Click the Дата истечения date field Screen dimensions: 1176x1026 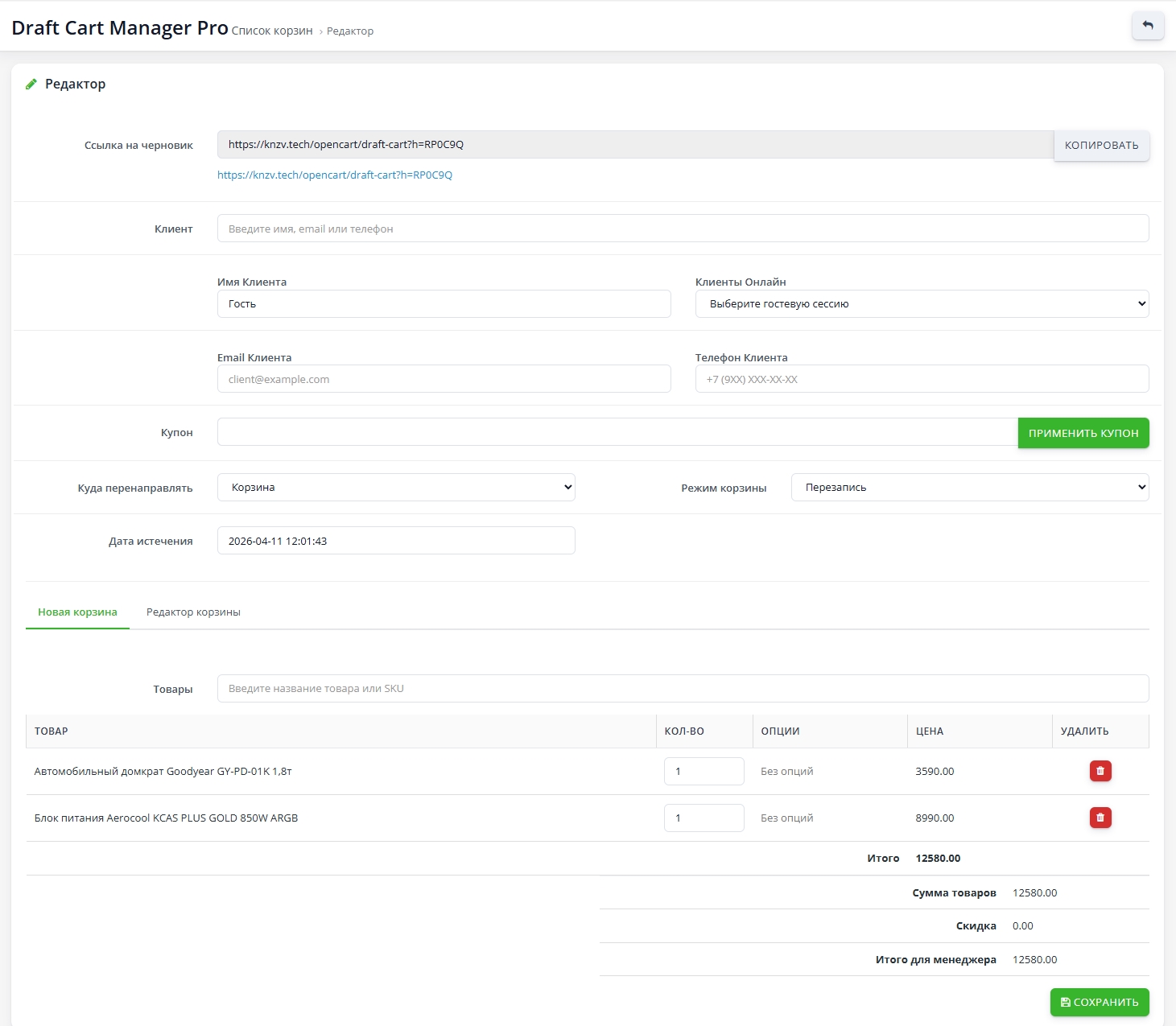pyautogui.click(x=396, y=541)
